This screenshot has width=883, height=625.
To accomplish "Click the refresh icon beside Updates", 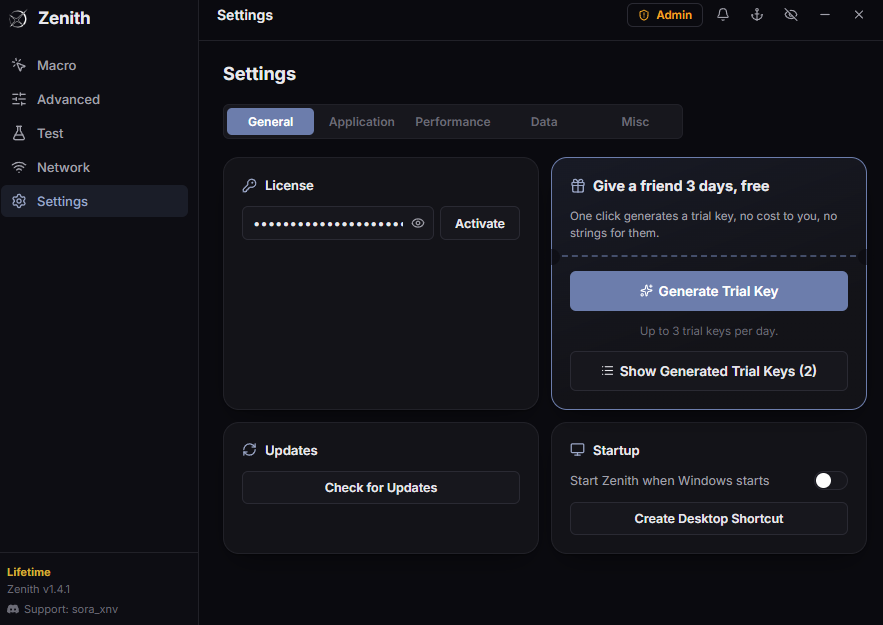I will [x=249, y=450].
